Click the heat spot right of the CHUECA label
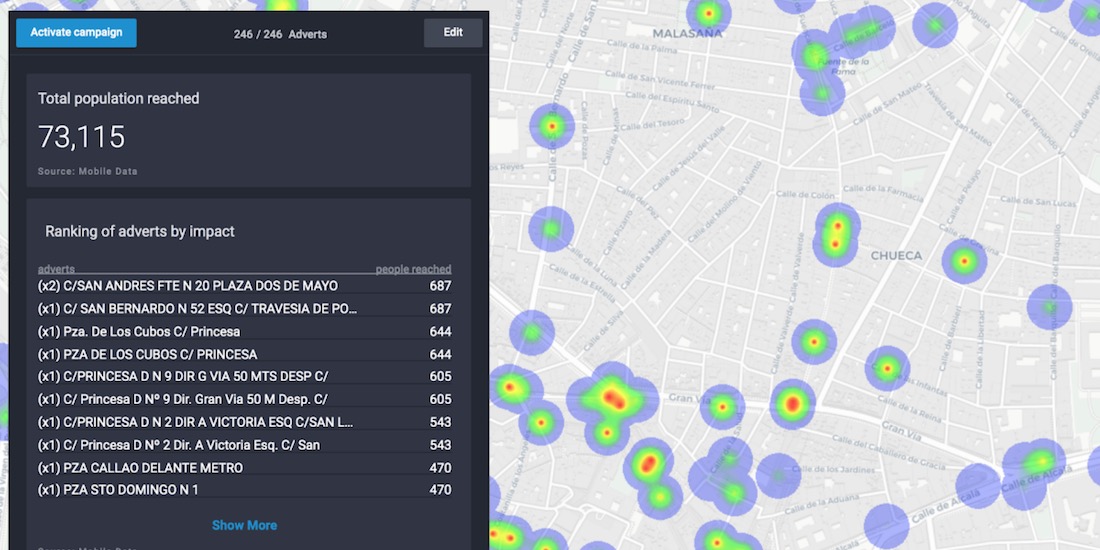The height and width of the screenshot is (550, 1100). click(964, 261)
